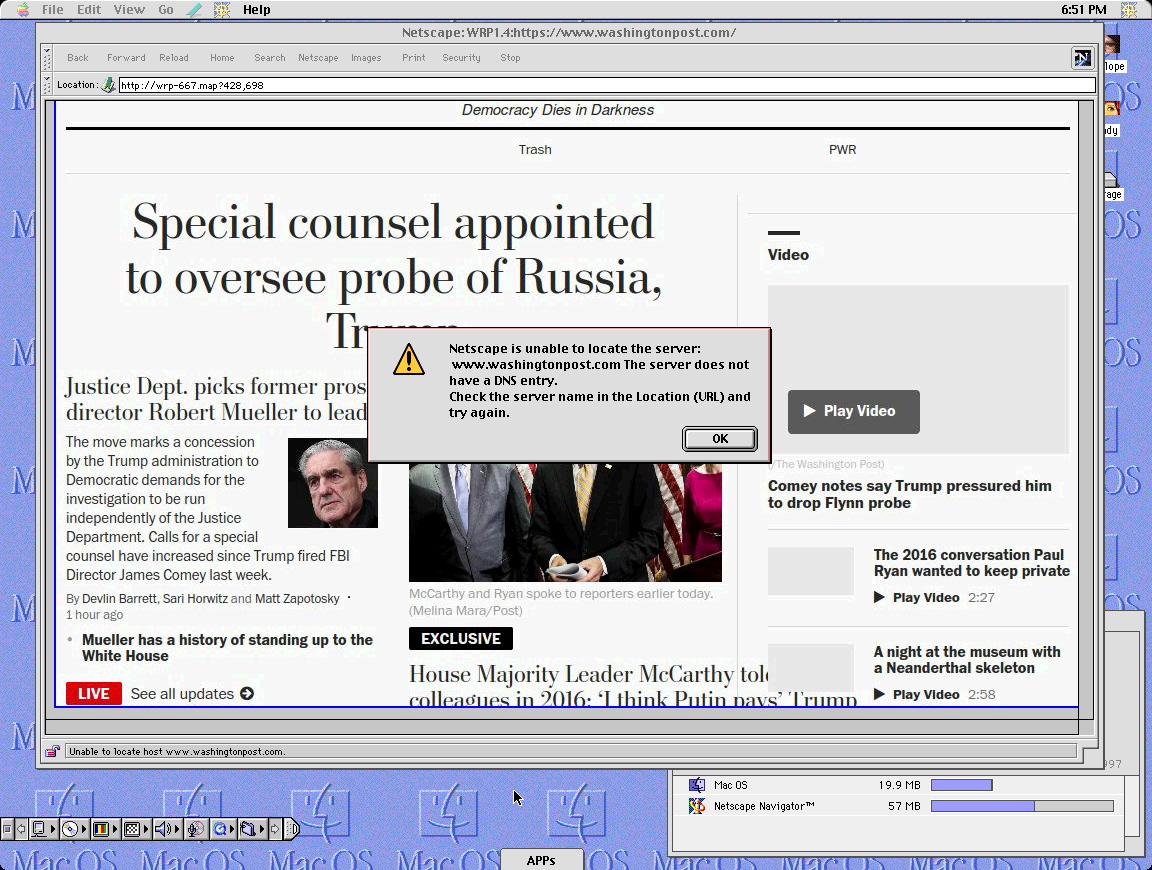Open the CD player Control Strip module
The width and height of the screenshot is (1152, 870).
point(73,830)
